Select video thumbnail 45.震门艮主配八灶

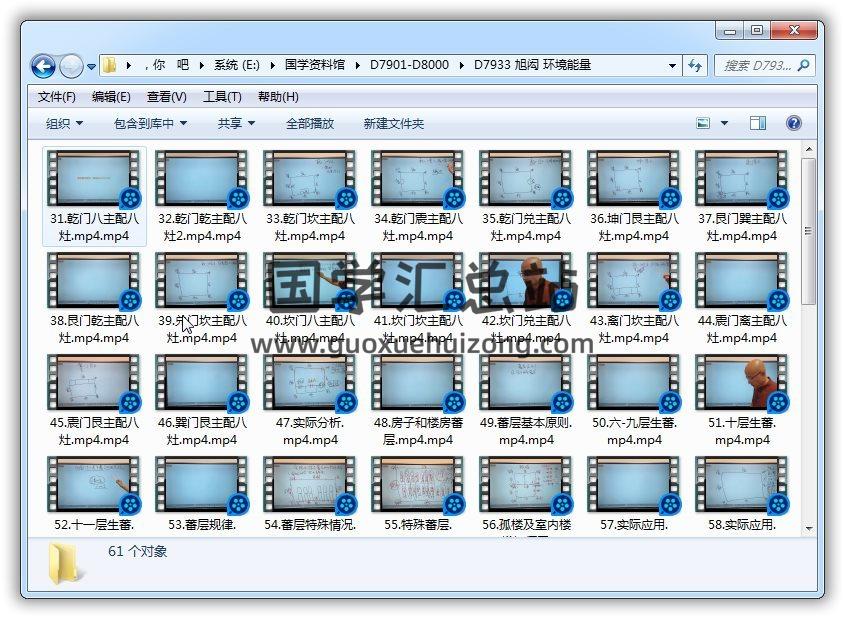[94, 382]
